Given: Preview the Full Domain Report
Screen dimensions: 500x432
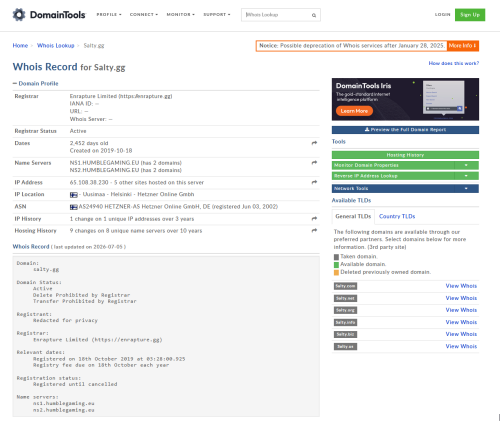Looking at the screenshot, I should click(405, 130).
